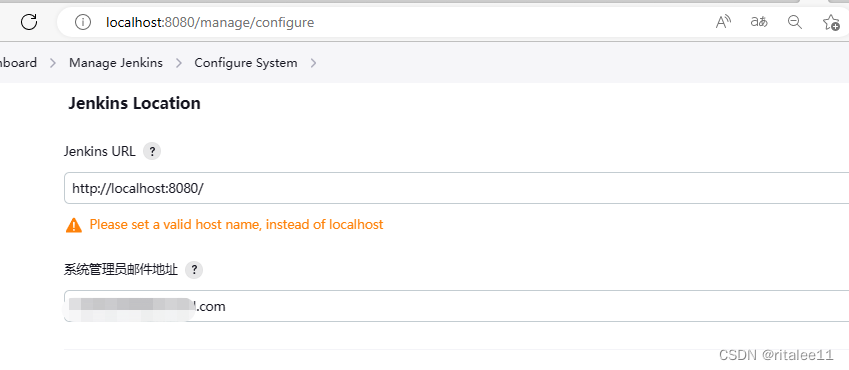849x370 pixels.
Task: Select the Jenkins Location heading
Action: 134,103
